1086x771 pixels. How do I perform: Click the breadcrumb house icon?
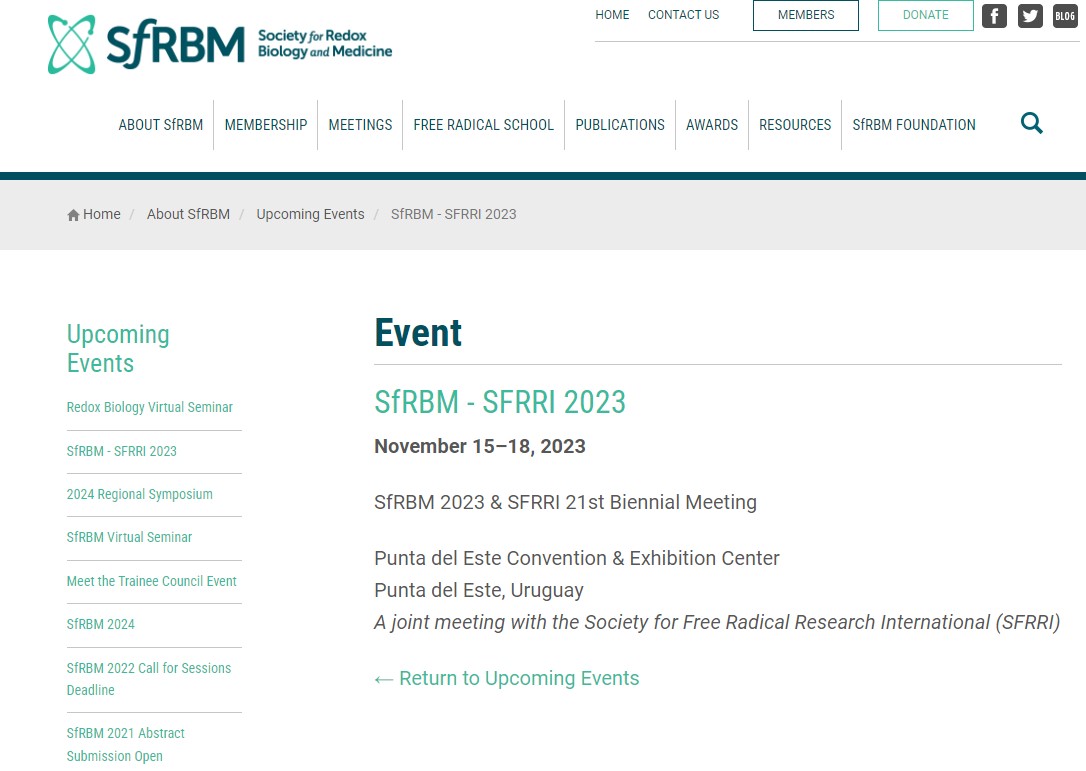(x=73, y=215)
